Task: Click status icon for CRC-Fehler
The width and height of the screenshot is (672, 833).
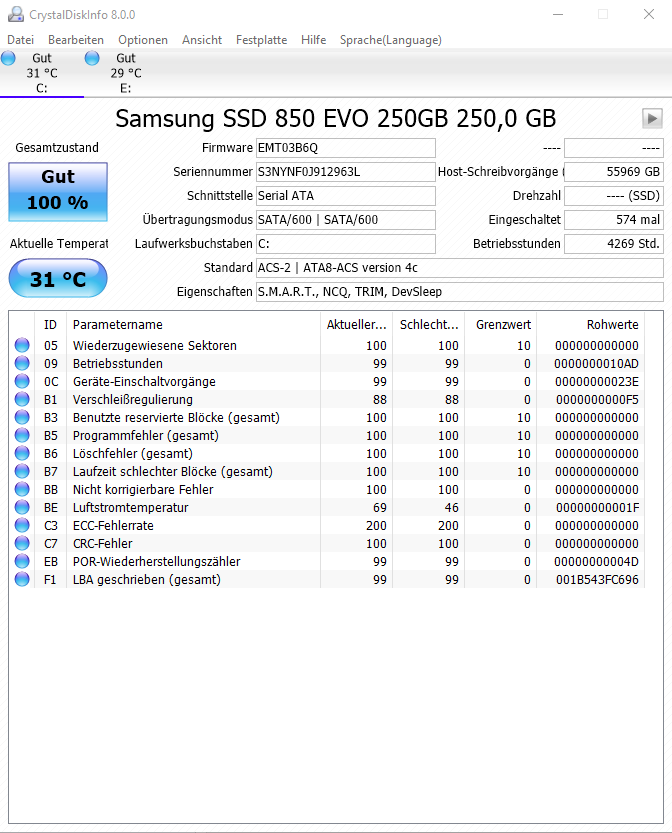Action: [x=22, y=543]
